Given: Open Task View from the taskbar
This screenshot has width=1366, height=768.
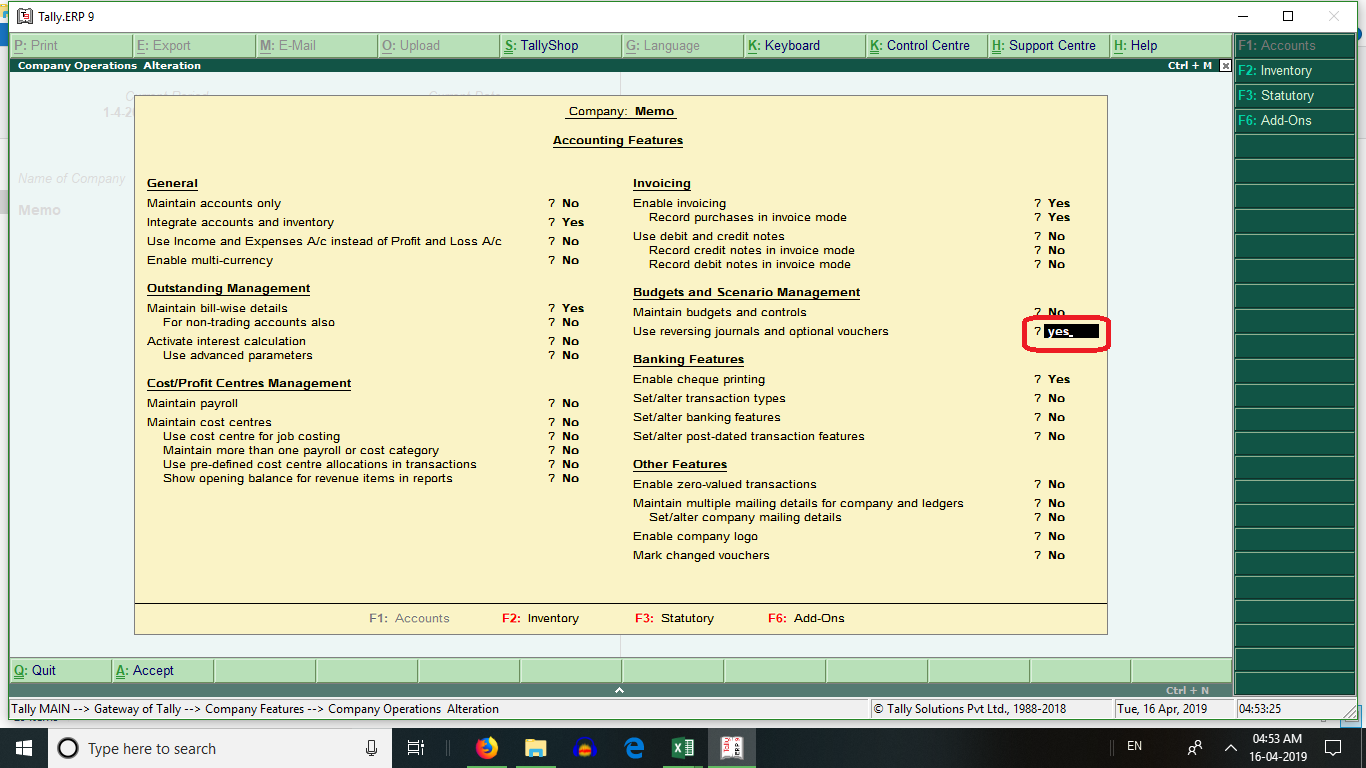Looking at the screenshot, I should [x=415, y=747].
